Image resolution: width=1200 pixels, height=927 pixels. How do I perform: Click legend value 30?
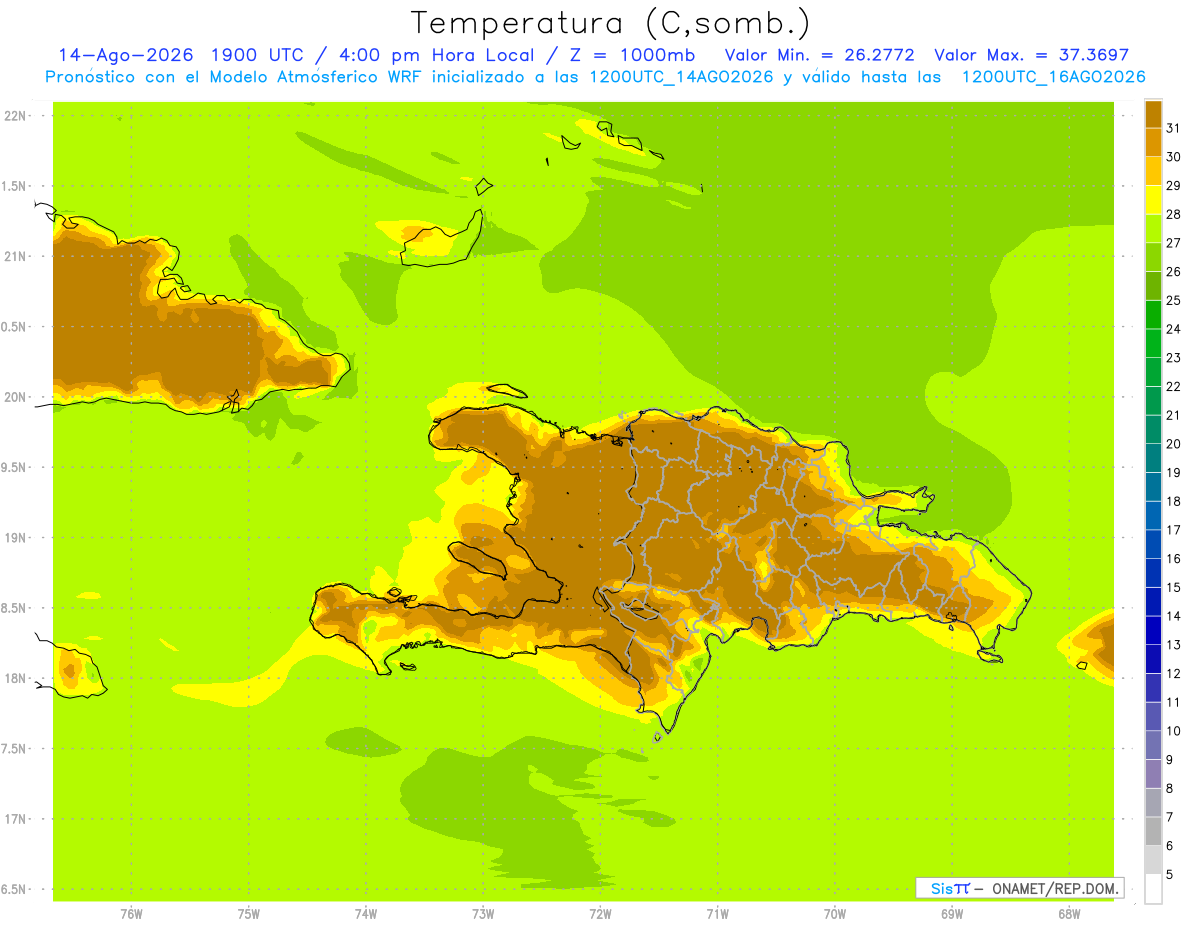1173,157
